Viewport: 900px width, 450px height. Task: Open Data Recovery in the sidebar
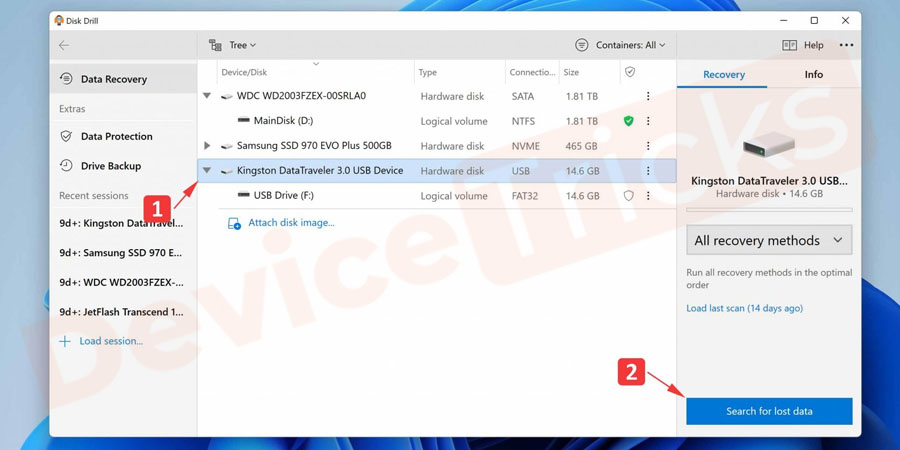pos(123,79)
